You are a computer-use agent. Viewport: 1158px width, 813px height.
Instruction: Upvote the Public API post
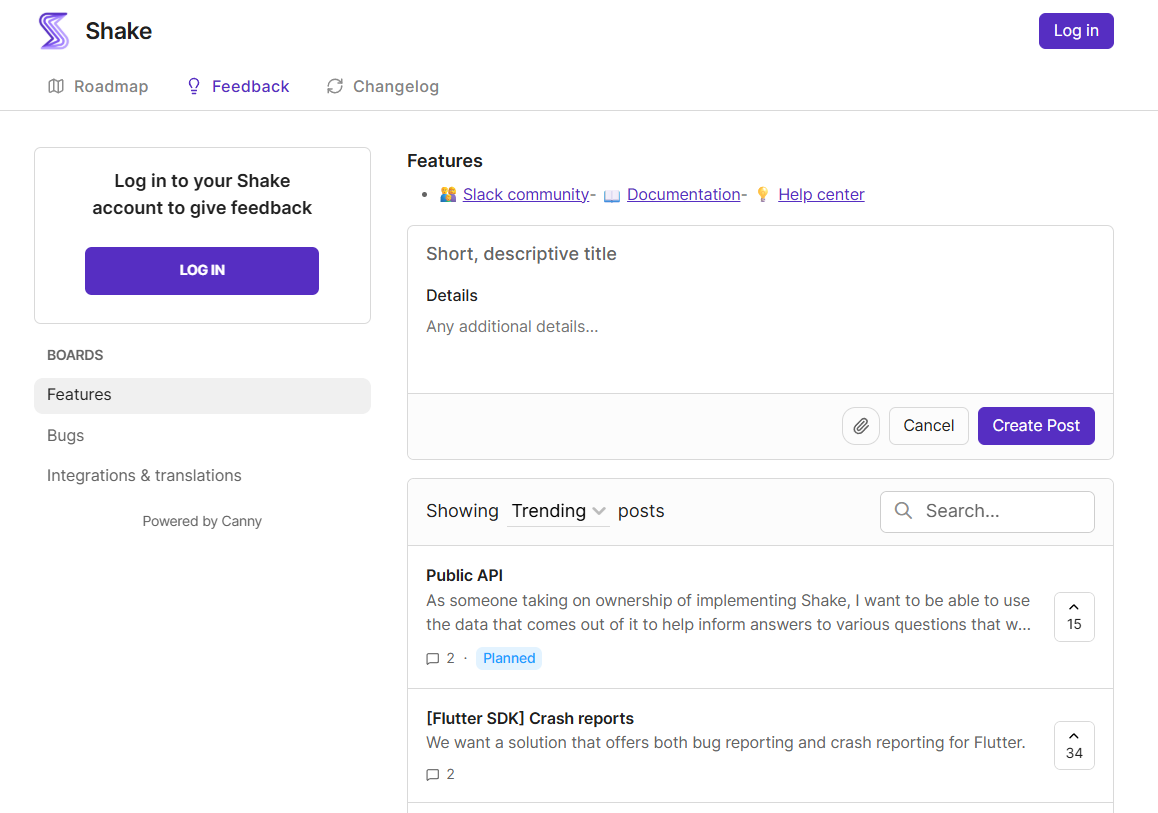(1073, 616)
